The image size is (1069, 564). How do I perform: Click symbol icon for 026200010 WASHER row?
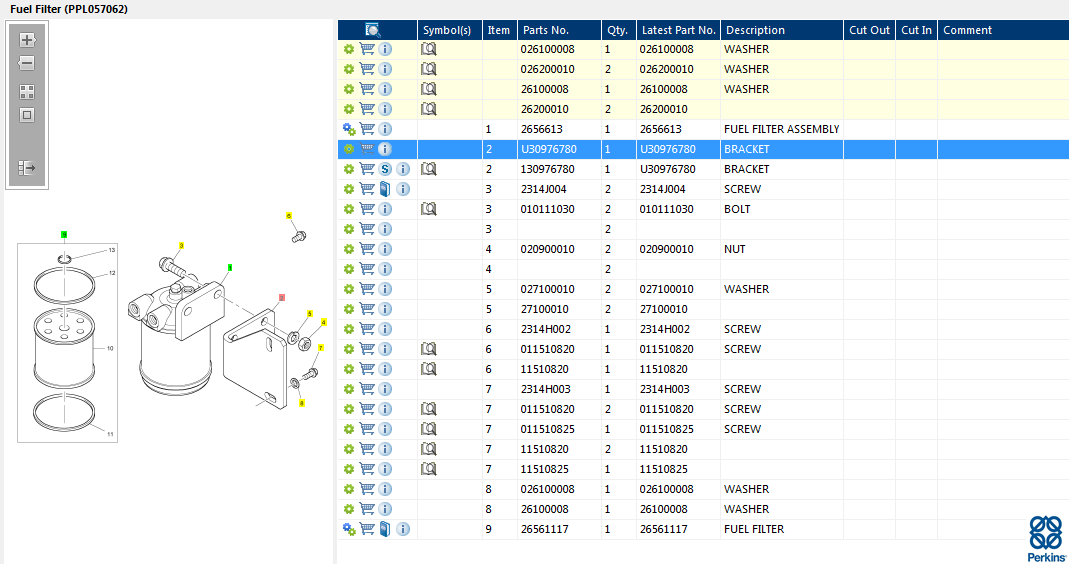[x=428, y=69]
